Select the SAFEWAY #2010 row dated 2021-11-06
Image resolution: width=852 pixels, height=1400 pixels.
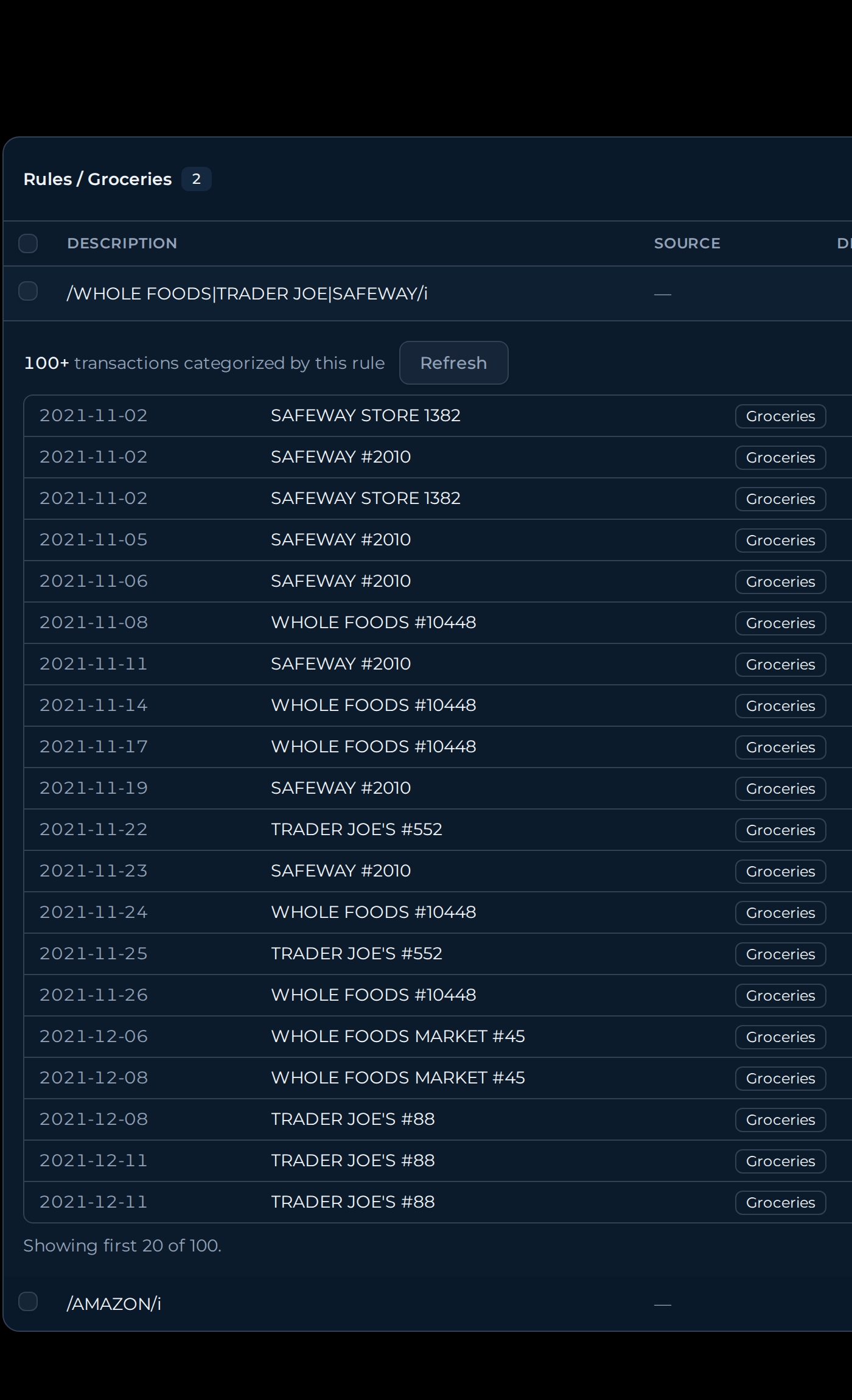(438, 581)
